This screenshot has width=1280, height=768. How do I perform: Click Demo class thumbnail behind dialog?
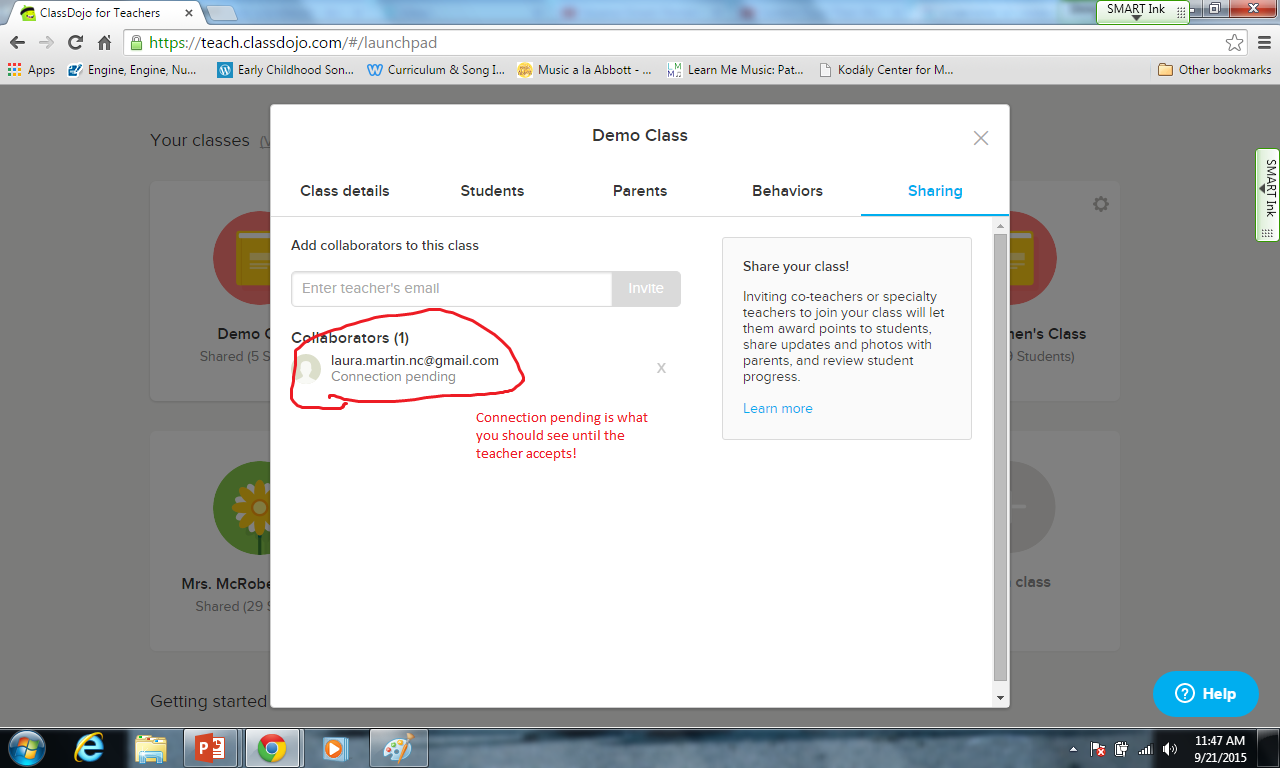coord(242,259)
